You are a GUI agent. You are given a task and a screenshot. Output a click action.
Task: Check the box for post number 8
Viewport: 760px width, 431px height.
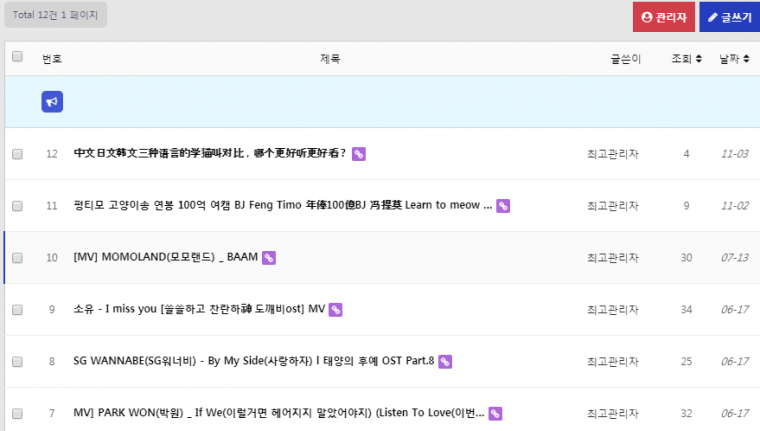point(17,362)
